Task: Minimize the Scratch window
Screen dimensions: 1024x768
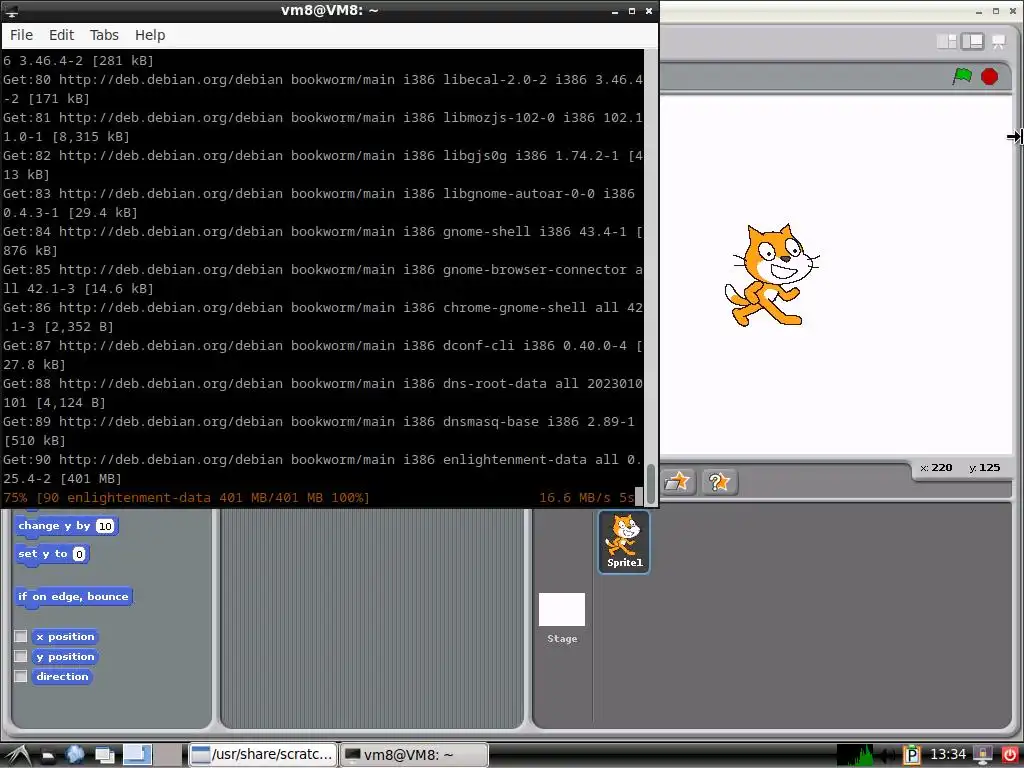Action: pyautogui.click(x=978, y=11)
